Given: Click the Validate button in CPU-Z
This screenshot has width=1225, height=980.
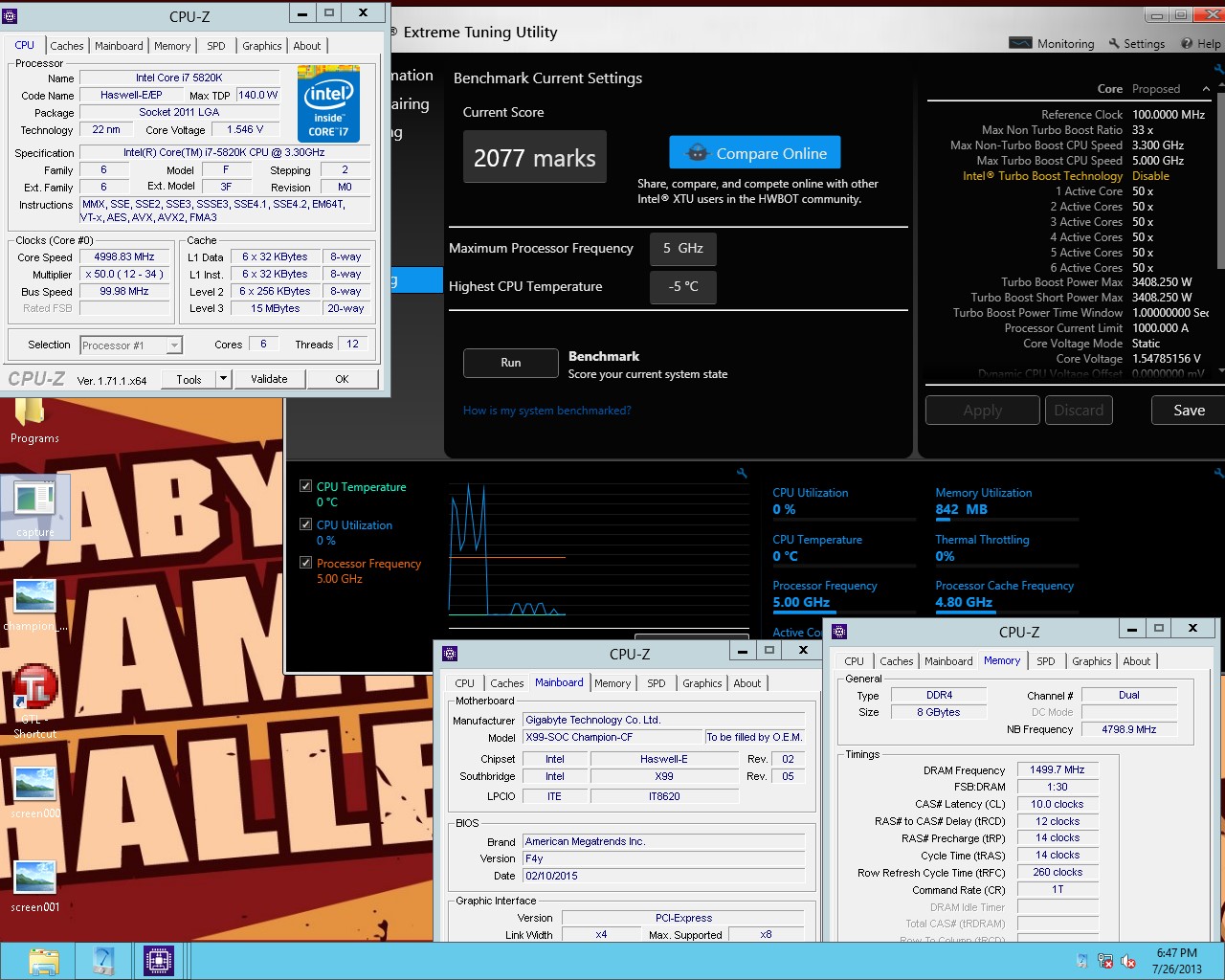Looking at the screenshot, I should [269, 379].
